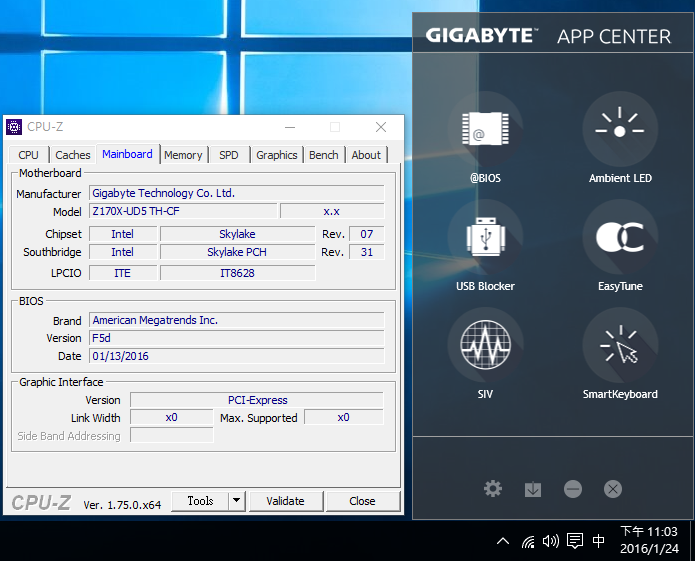Click the Validate button
The height and width of the screenshot is (561, 695).
tap(285, 501)
